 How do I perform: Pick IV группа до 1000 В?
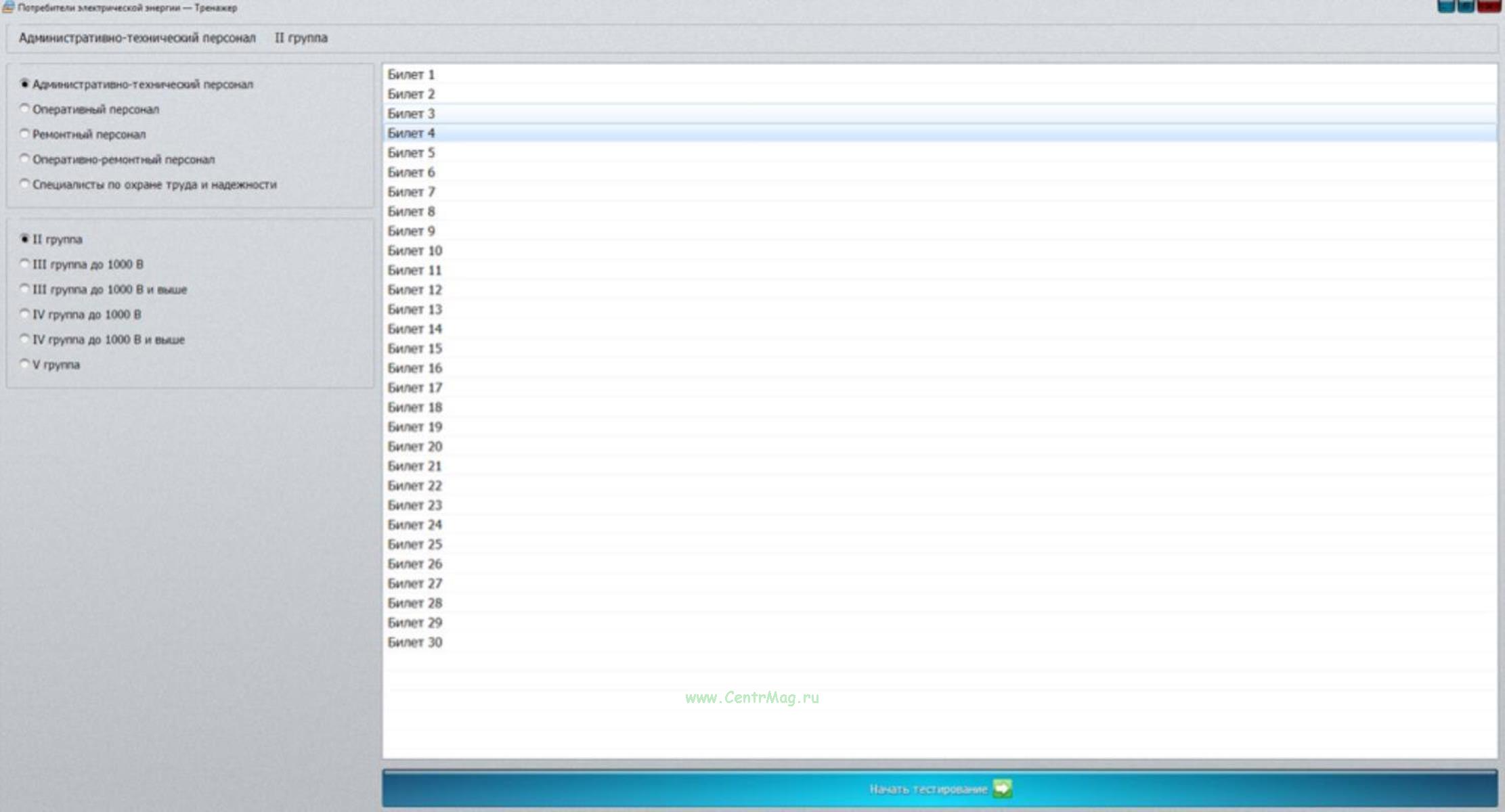[25, 314]
